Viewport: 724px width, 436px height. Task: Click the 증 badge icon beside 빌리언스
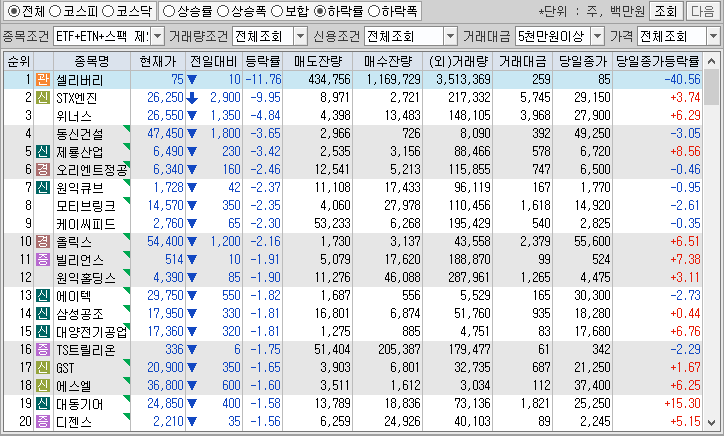pyautogui.click(x=43, y=260)
